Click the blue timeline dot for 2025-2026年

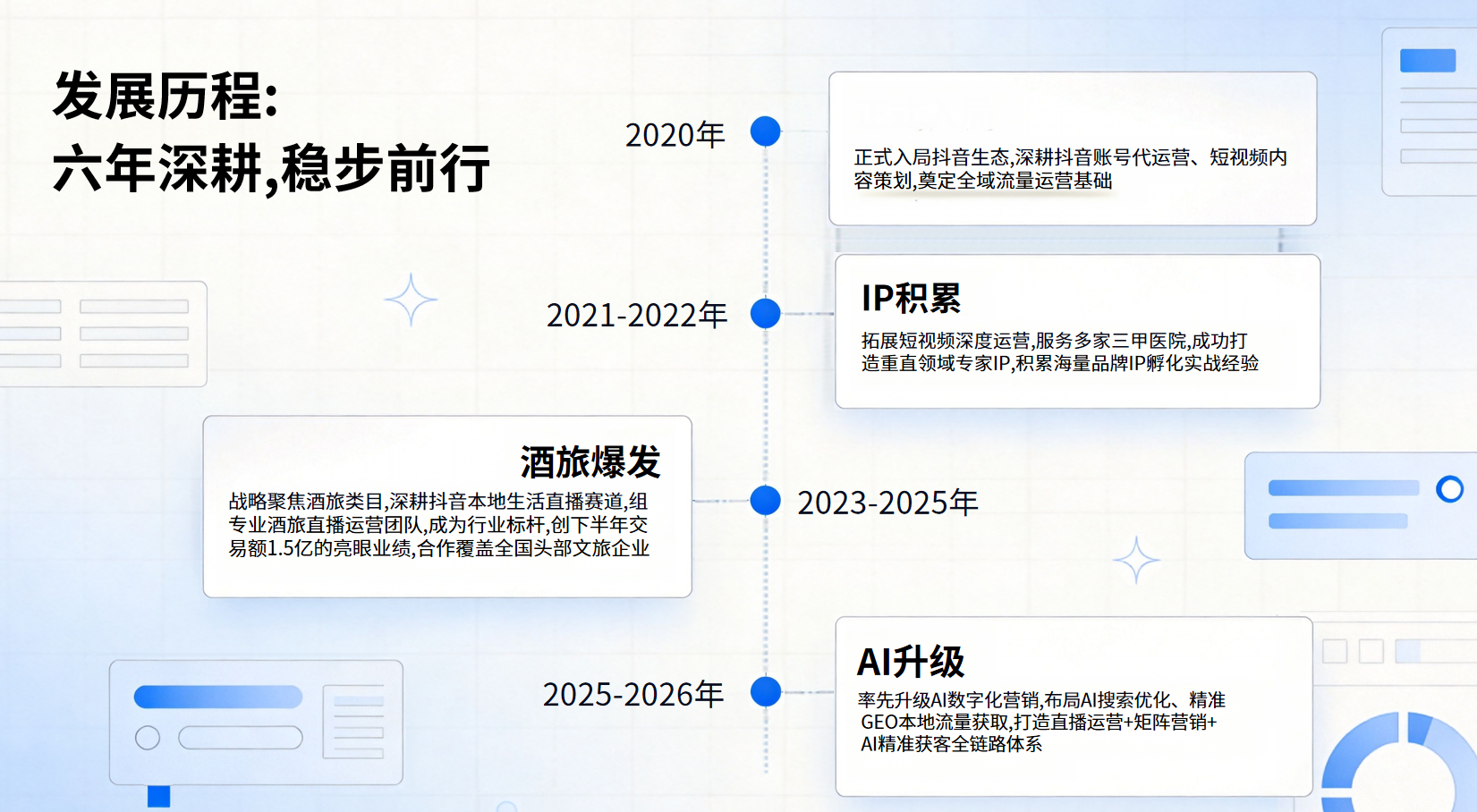tap(765, 692)
